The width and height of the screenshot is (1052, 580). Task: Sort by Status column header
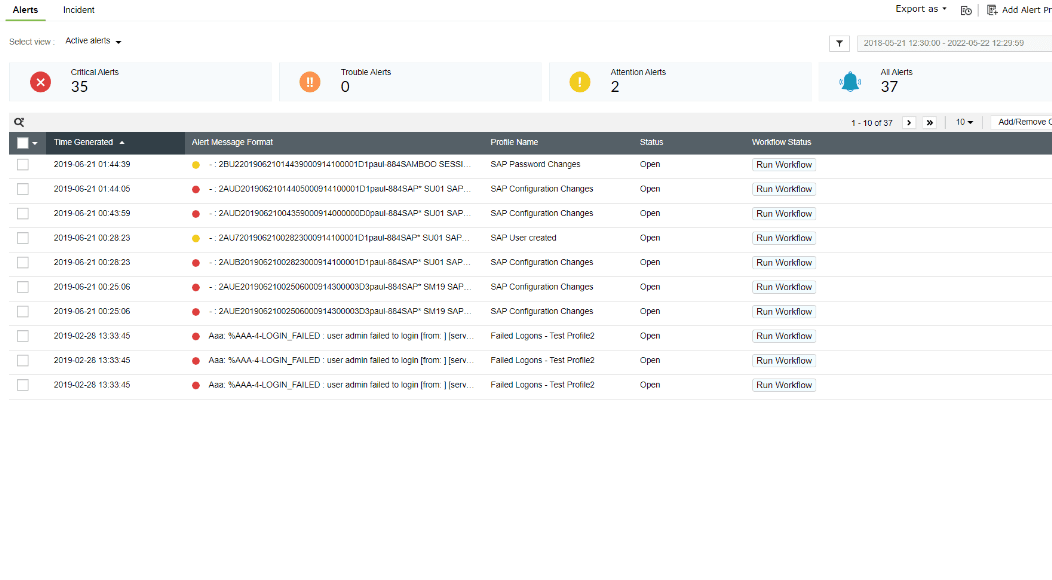[651, 142]
